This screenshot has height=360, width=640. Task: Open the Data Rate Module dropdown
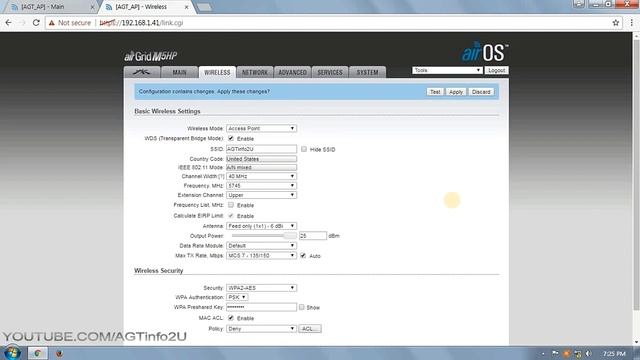tap(261, 246)
